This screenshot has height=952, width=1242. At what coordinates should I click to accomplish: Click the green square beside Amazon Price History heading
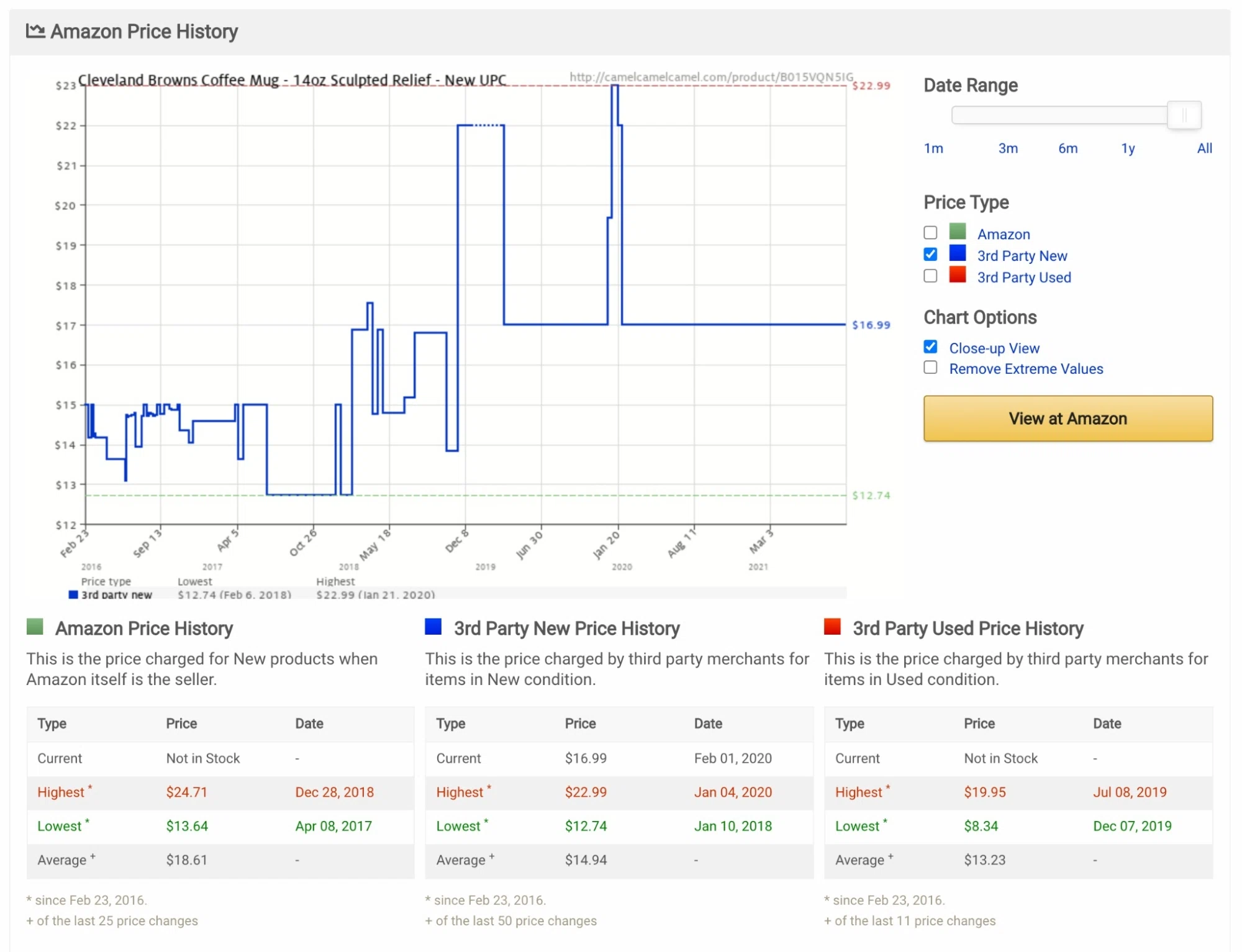click(x=35, y=628)
